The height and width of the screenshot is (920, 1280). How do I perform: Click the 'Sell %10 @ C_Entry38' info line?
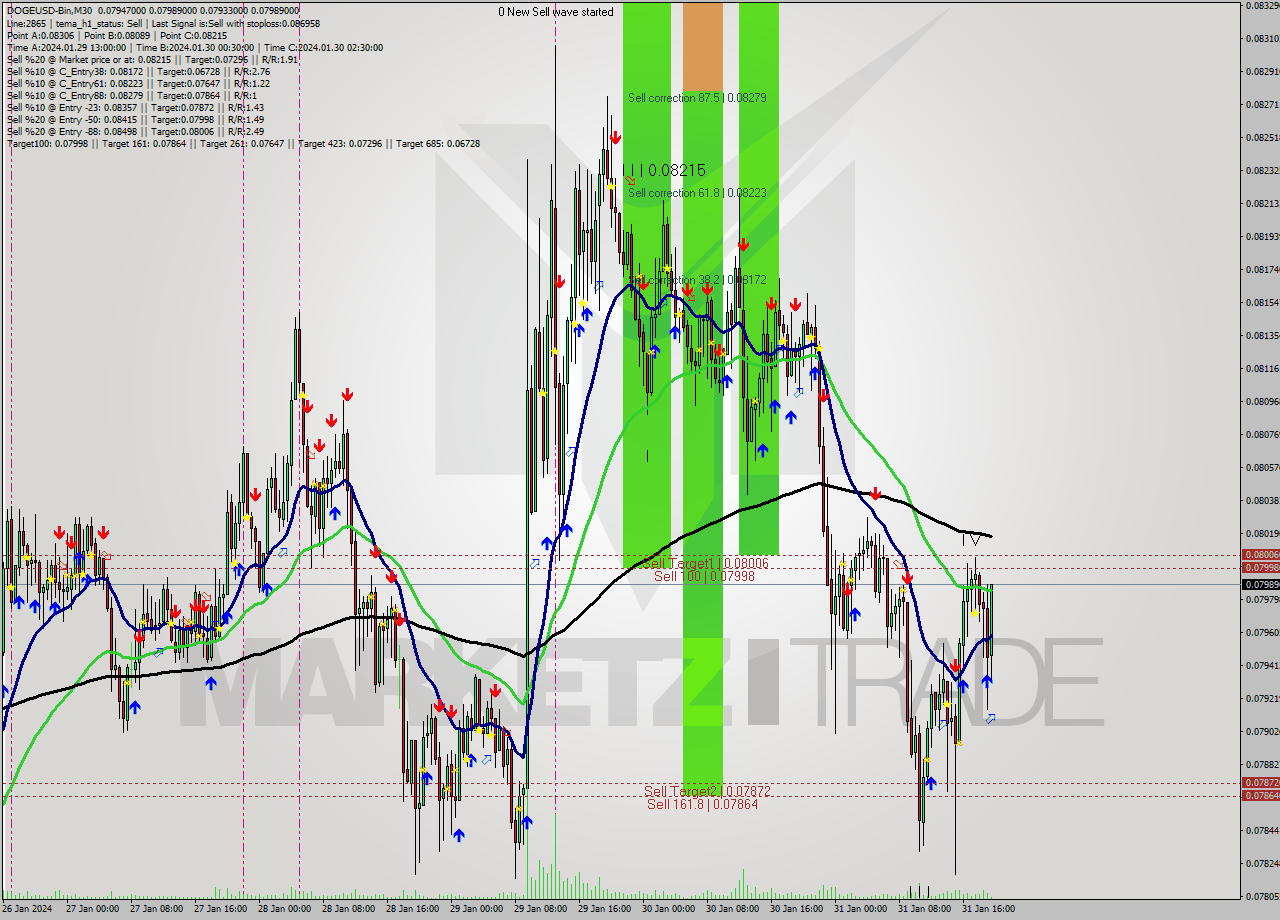pos(139,71)
